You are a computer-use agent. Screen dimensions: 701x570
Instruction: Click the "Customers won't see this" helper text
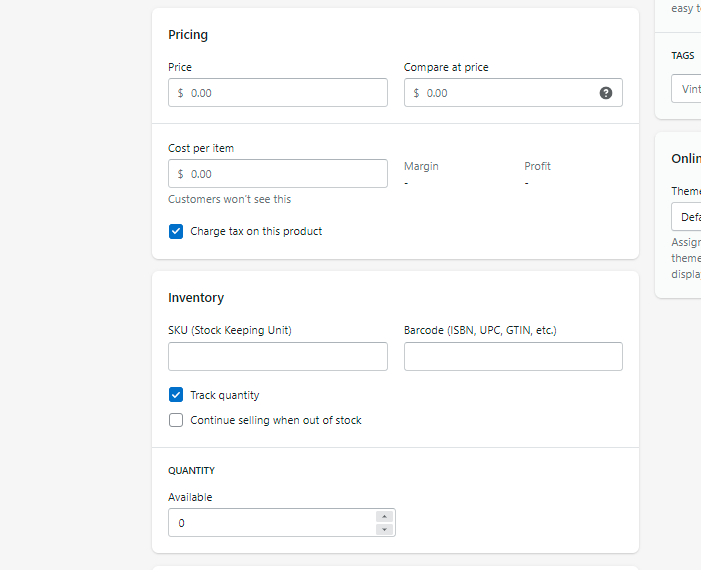coord(230,199)
